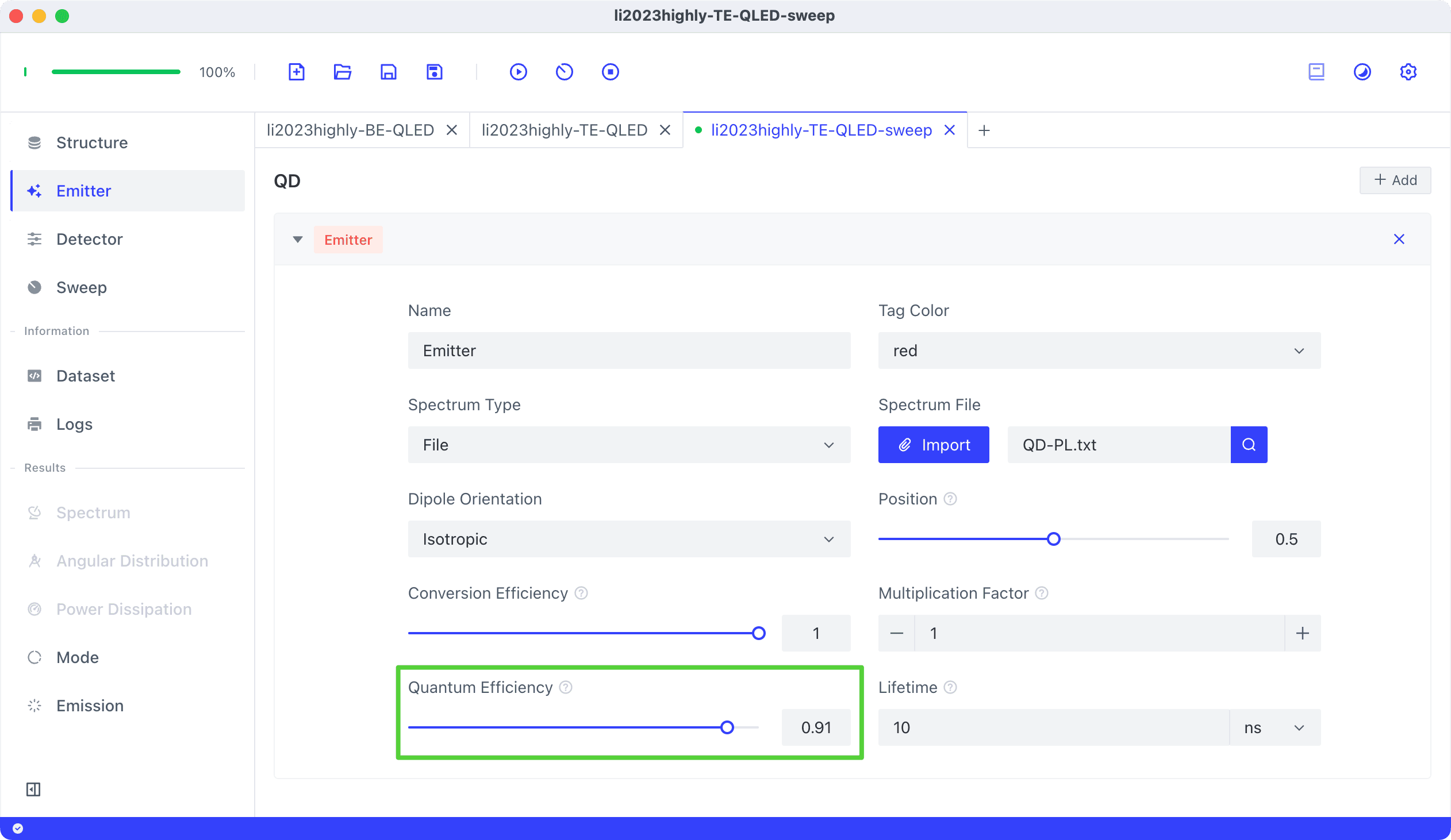Click the 100% progress value
Screen dimensions: 1451x840
tap(217, 72)
